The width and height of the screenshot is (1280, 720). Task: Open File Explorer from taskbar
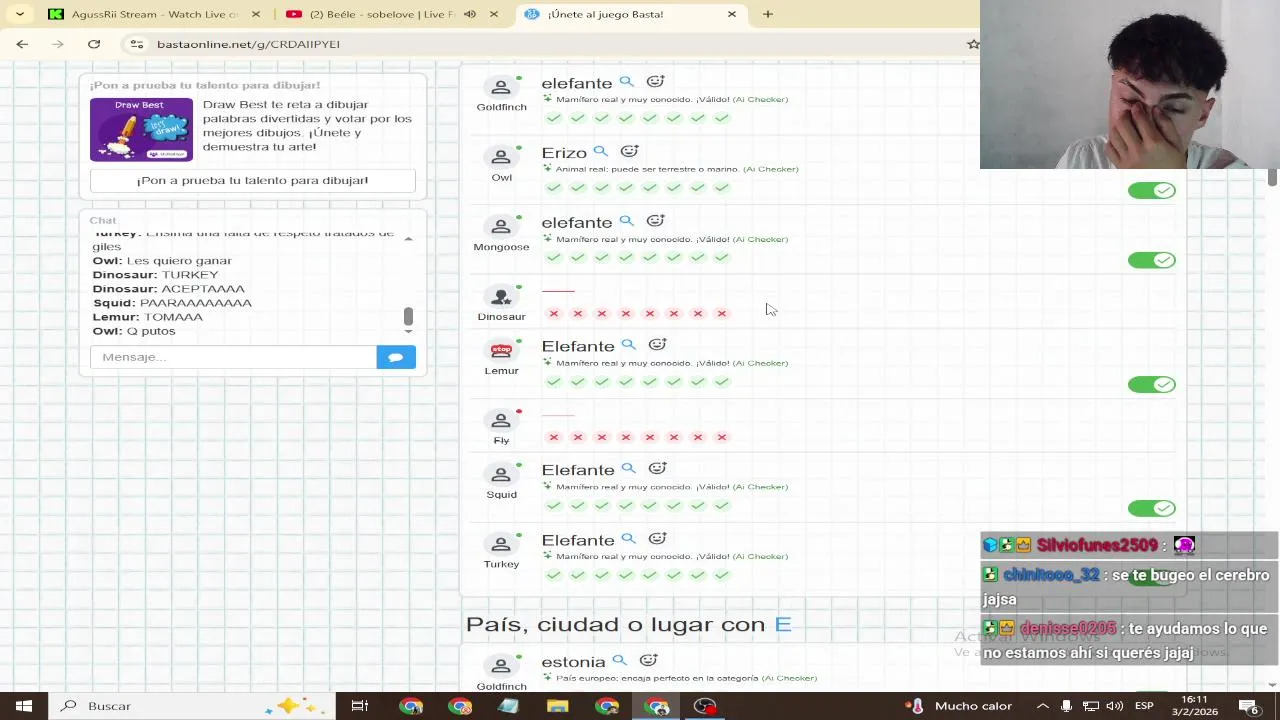pos(557,706)
